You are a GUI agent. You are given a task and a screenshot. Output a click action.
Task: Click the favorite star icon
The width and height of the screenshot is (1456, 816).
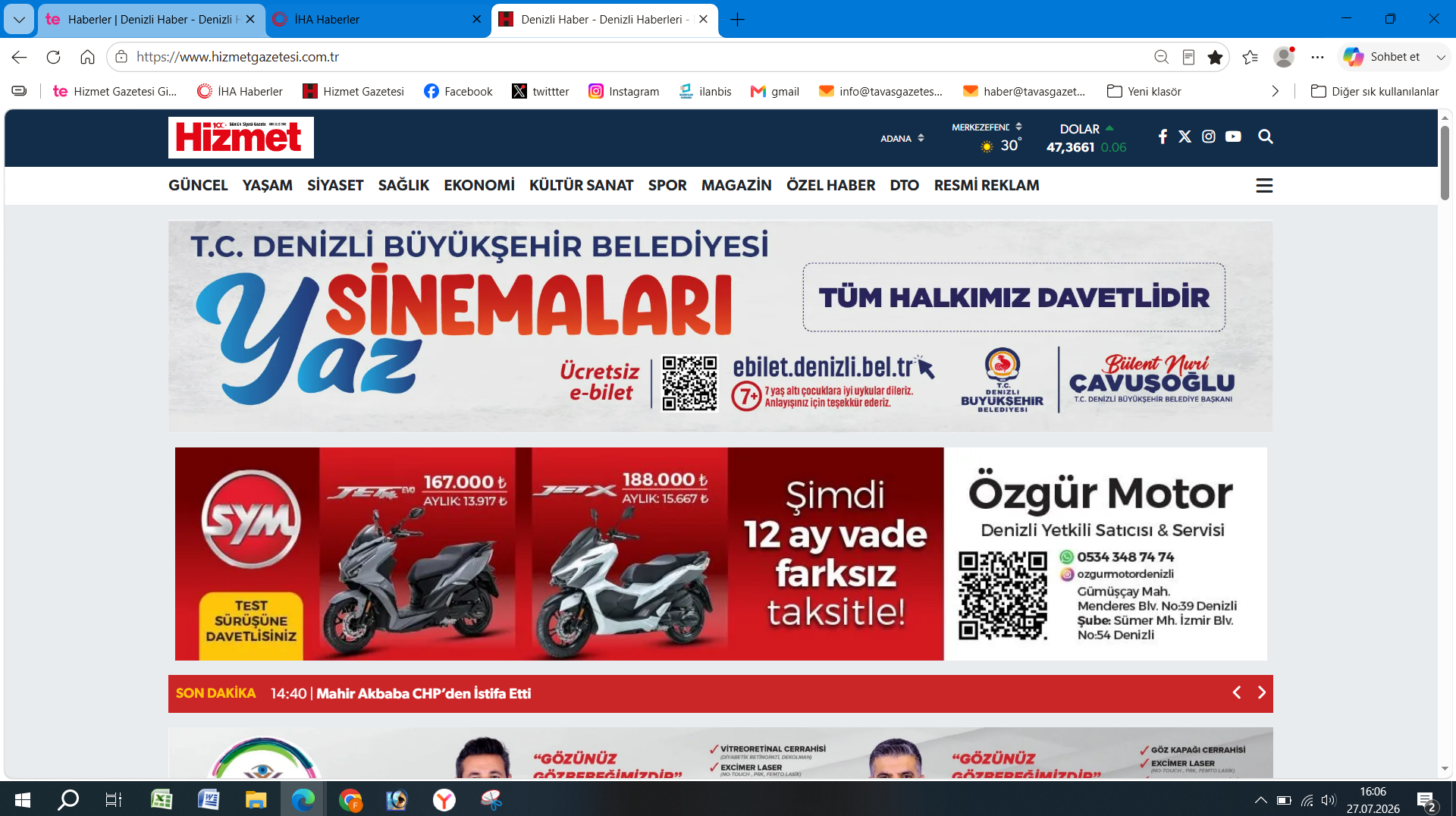[x=1215, y=57]
